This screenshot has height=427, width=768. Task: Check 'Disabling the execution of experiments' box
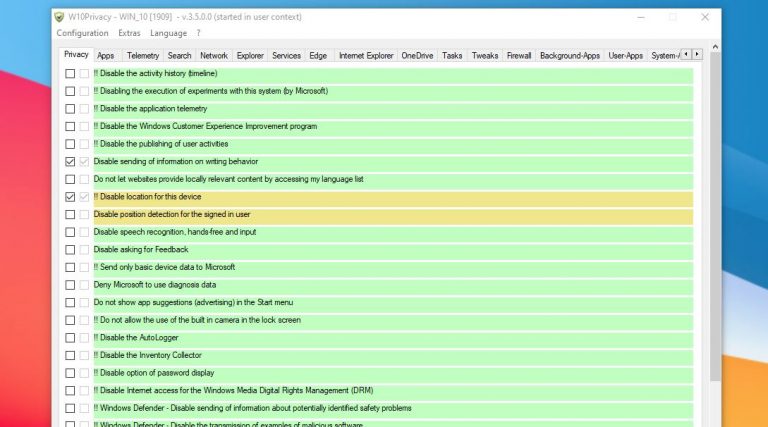(70, 91)
